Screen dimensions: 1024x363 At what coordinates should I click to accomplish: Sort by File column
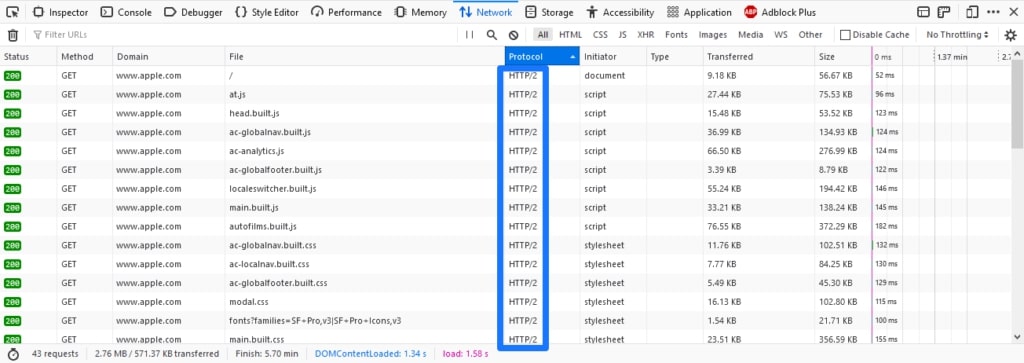pos(365,57)
